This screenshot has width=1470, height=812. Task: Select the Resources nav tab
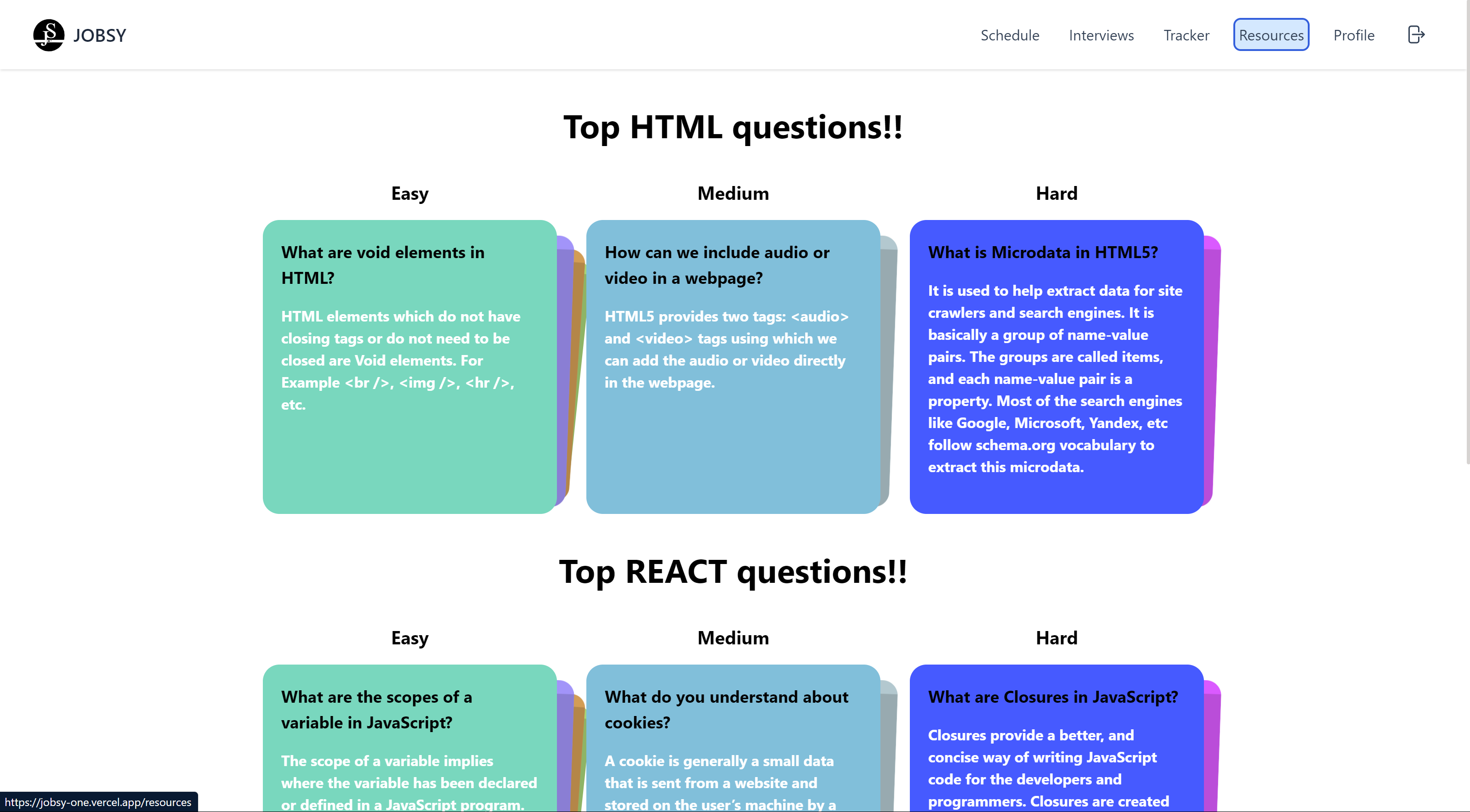click(x=1271, y=35)
